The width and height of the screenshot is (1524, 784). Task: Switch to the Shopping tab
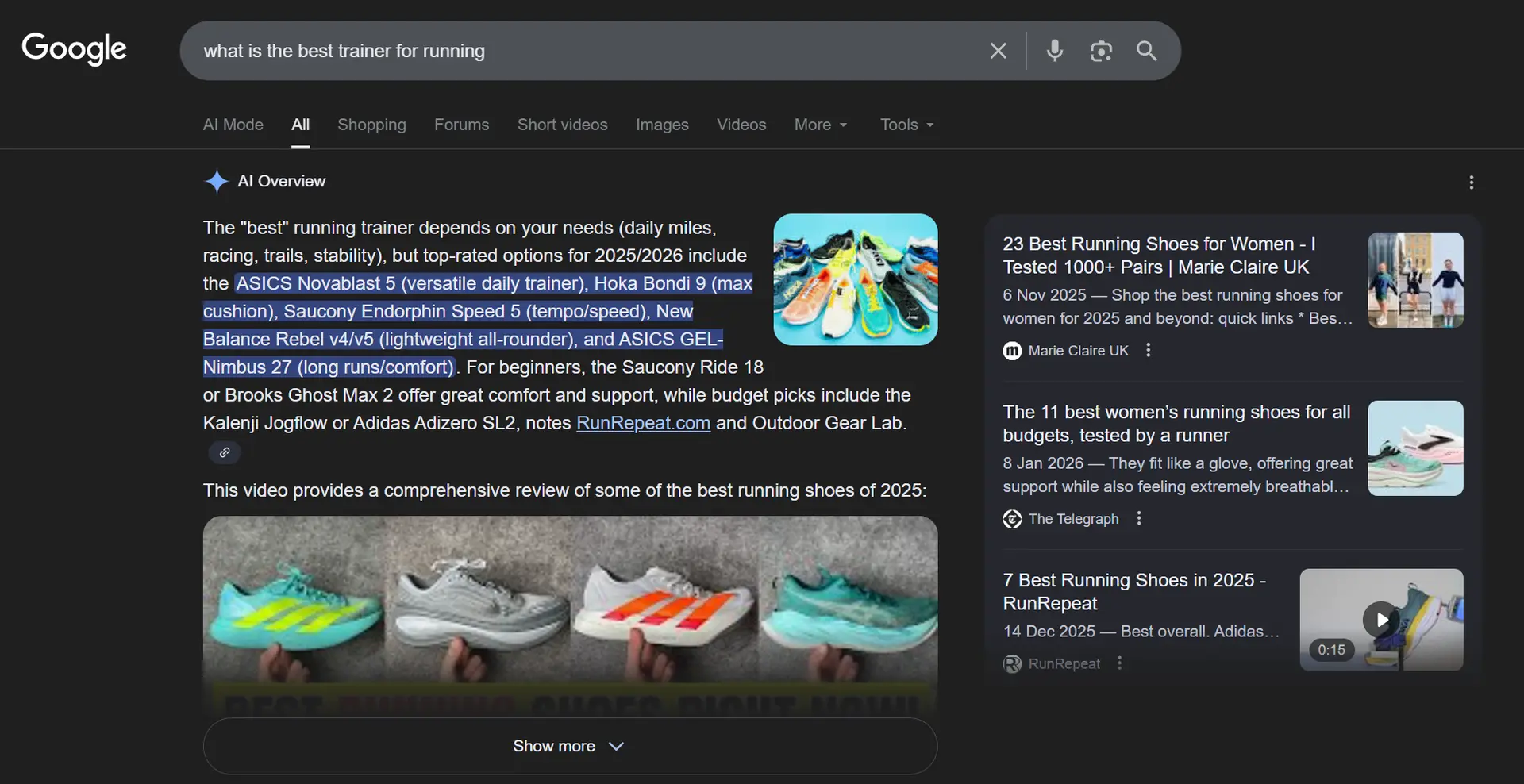(371, 125)
